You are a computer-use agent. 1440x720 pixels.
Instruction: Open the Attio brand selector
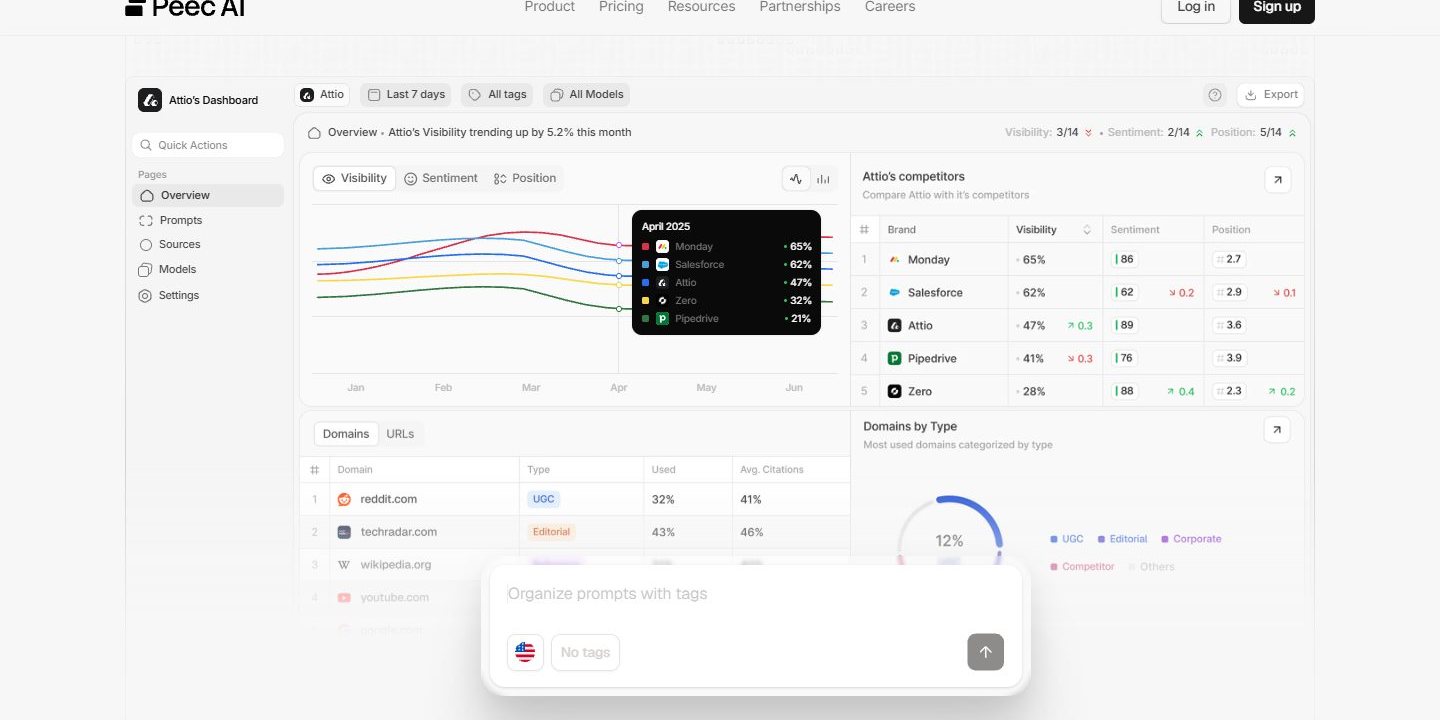323,95
